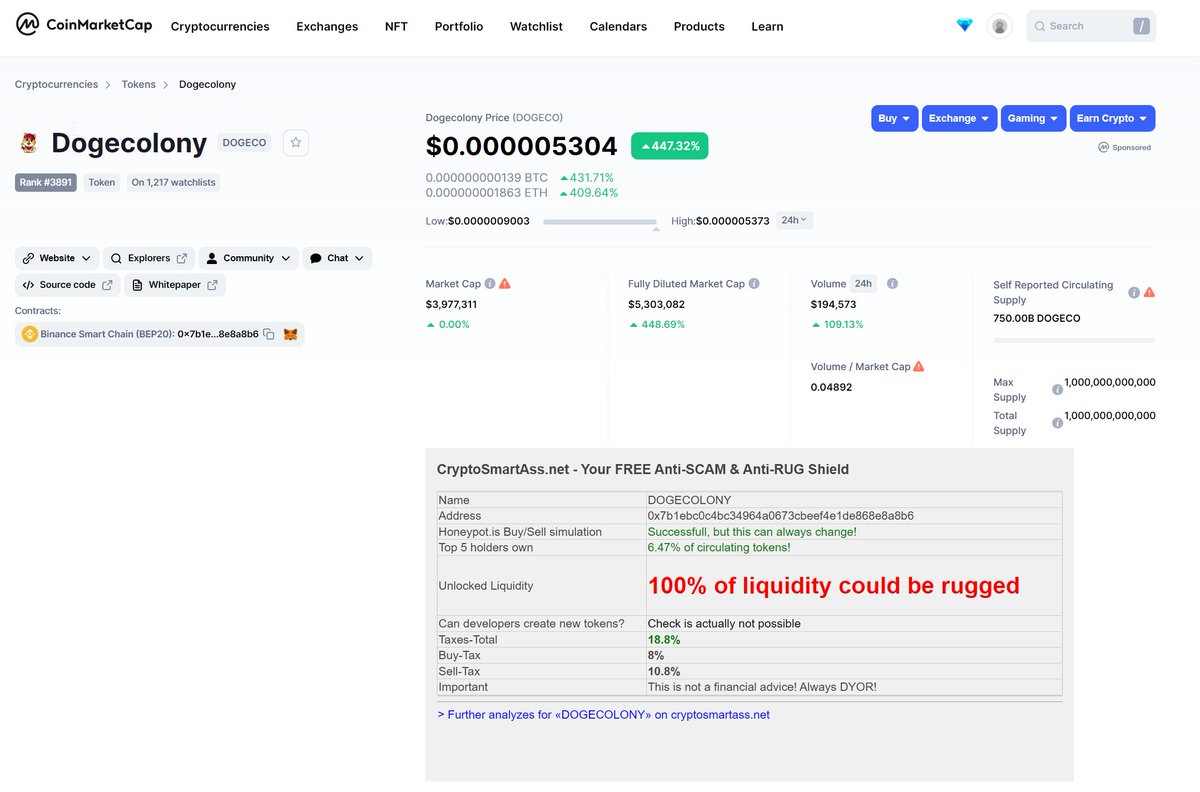
Task: Open NFT menu
Action: [x=396, y=26]
